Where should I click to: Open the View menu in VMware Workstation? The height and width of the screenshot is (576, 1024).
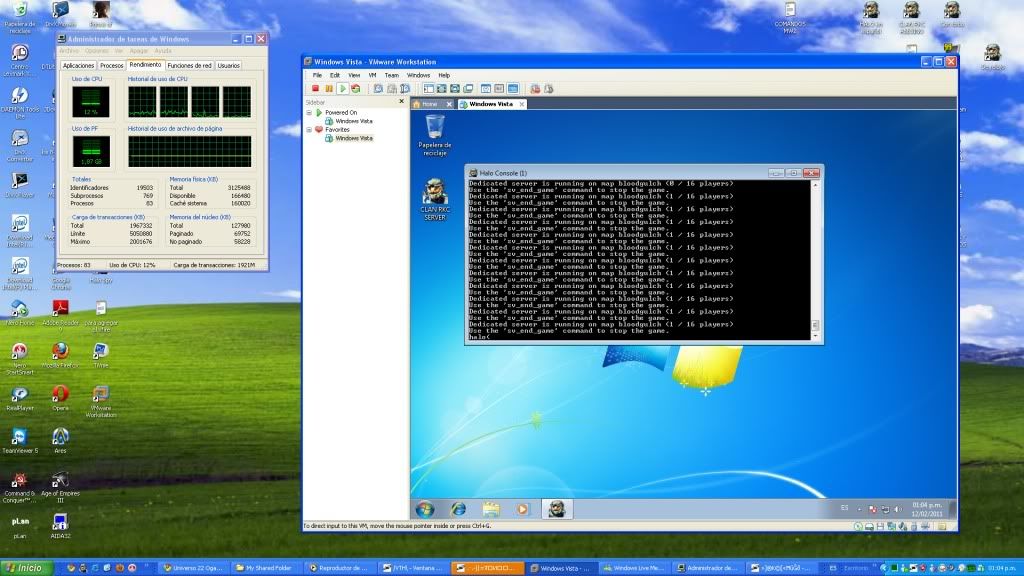[x=354, y=75]
